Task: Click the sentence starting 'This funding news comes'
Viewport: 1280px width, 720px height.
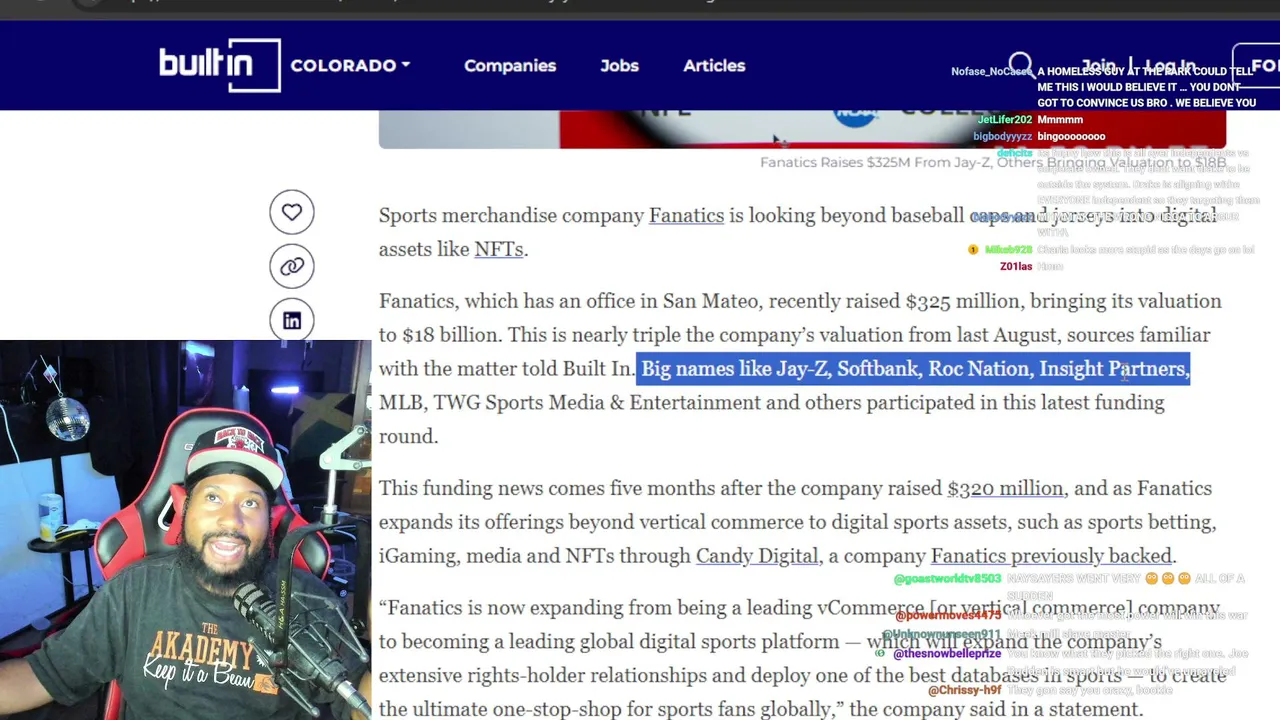Action: (x=797, y=522)
